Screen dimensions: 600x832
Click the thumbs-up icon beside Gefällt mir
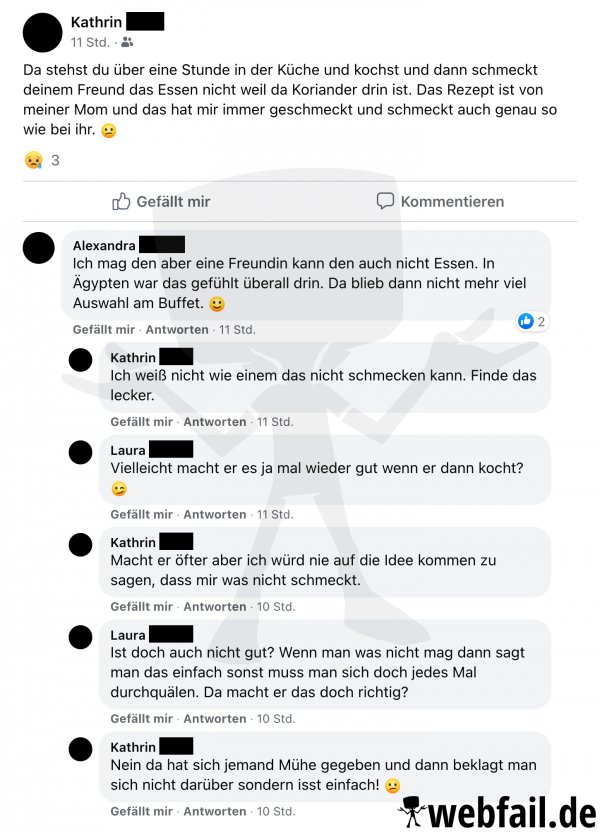coord(121,201)
